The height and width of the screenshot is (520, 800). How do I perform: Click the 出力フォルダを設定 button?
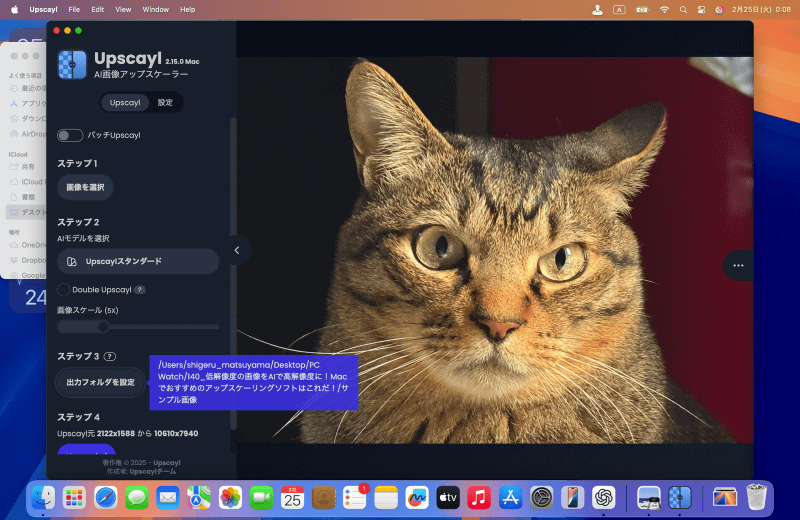101,382
